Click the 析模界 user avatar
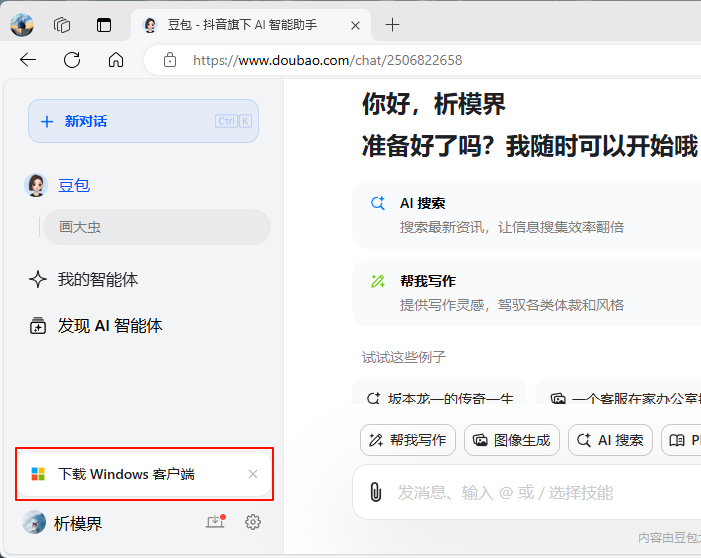Screen dimensions: 701x558 [x=34, y=522]
